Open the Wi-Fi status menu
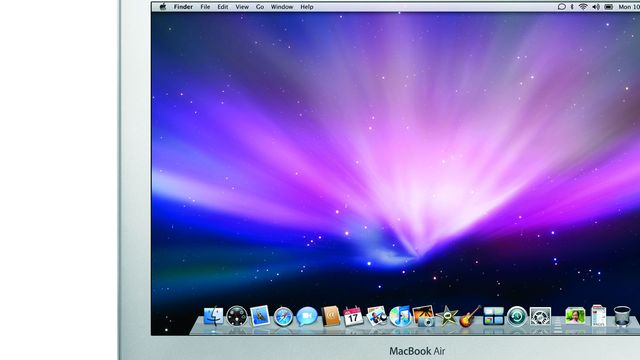The height and width of the screenshot is (360, 640). [x=583, y=7]
